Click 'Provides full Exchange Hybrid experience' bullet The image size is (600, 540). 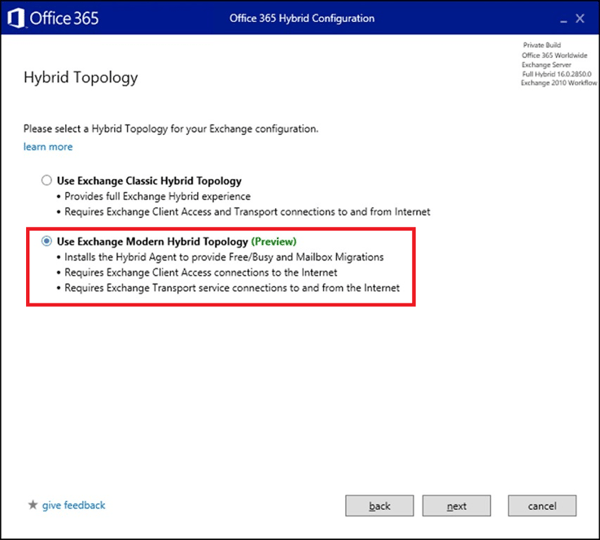pos(157,196)
